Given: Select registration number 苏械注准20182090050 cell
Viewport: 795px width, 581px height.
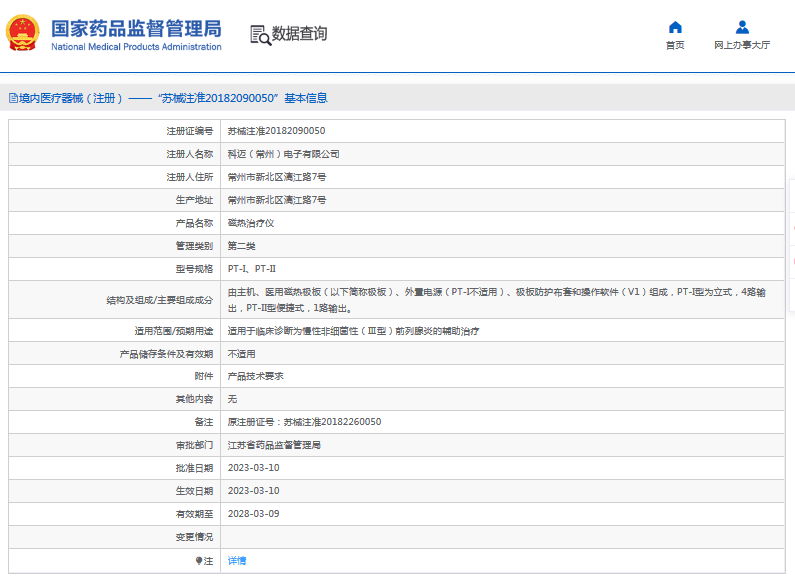Looking at the screenshot, I should (276, 131).
